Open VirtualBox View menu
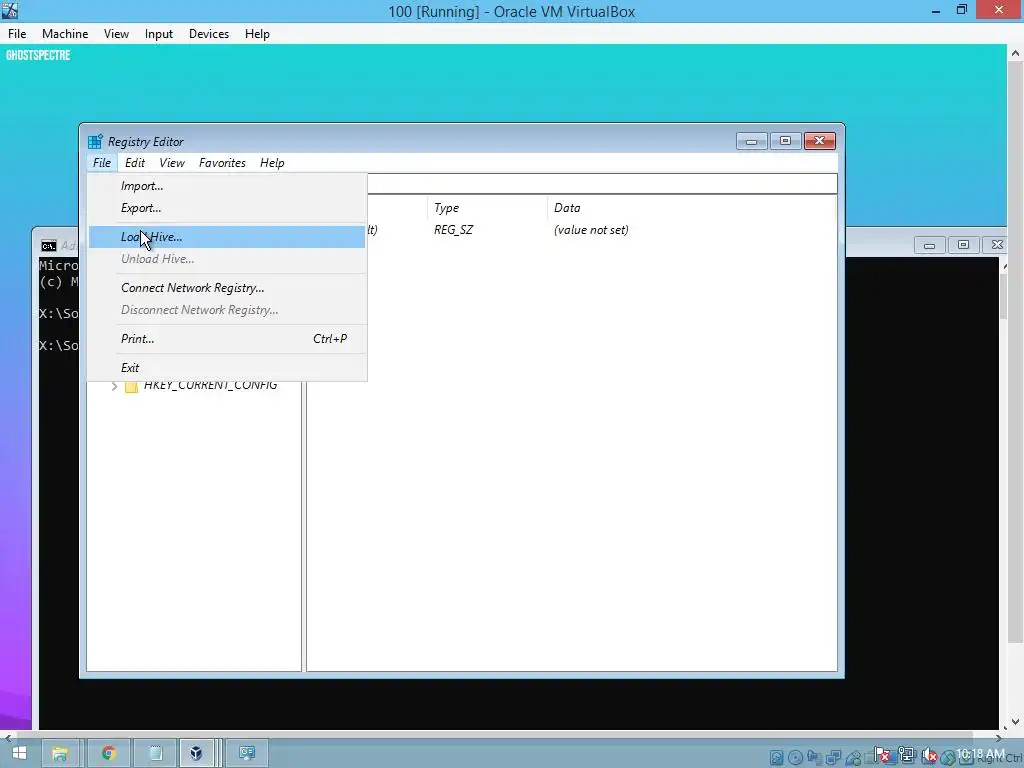 click(116, 34)
